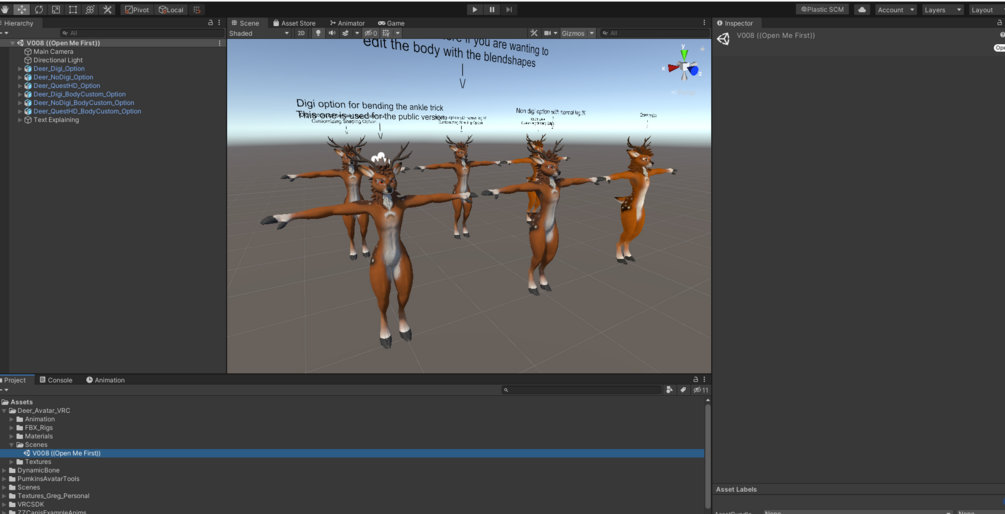Screen dimensions: 1005x514
Task: Expand Deer_Digi_Option in Hierarchy
Action: point(20,69)
